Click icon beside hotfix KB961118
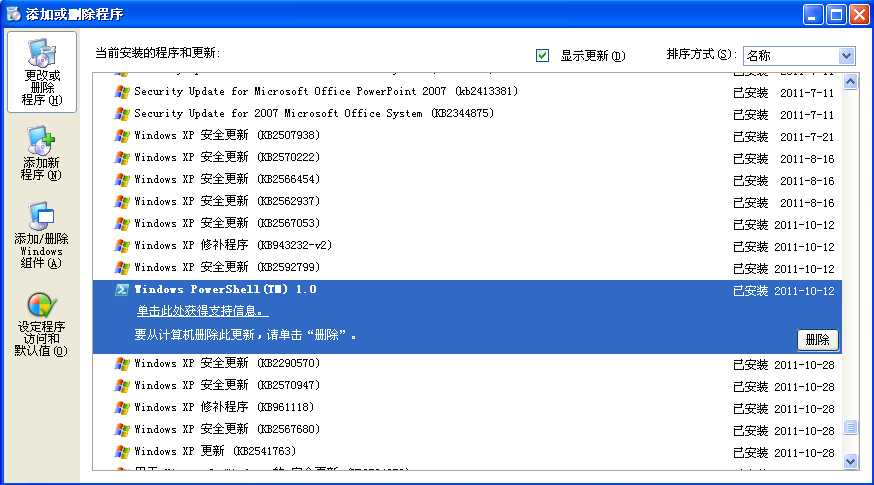 click(x=122, y=408)
